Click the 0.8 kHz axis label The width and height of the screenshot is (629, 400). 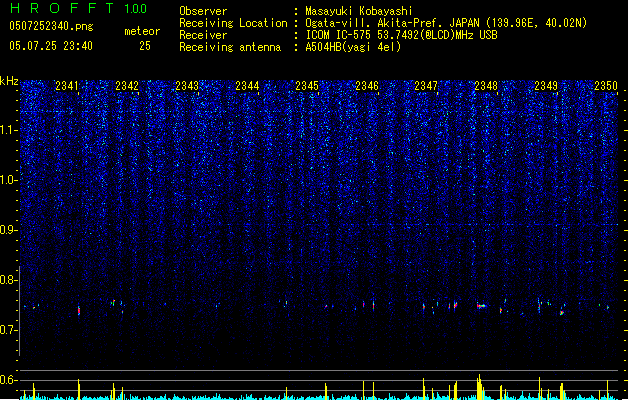(9, 280)
